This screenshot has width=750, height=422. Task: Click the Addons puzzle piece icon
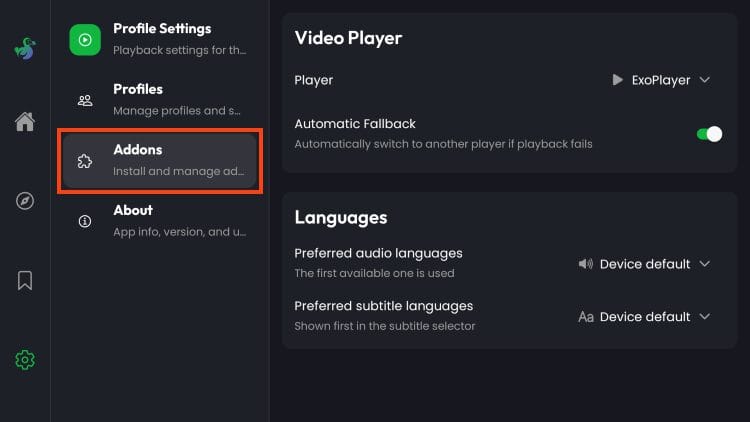click(x=85, y=161)
